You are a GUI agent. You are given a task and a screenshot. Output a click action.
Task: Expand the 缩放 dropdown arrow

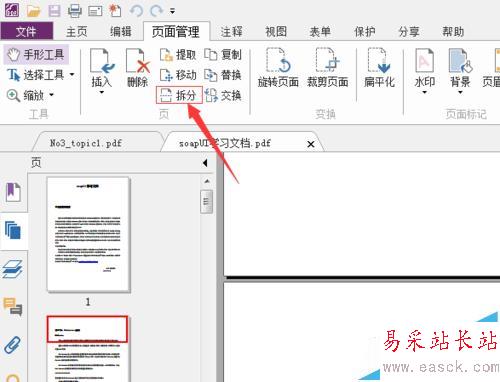pyautogui.click(x=52, y=95)
